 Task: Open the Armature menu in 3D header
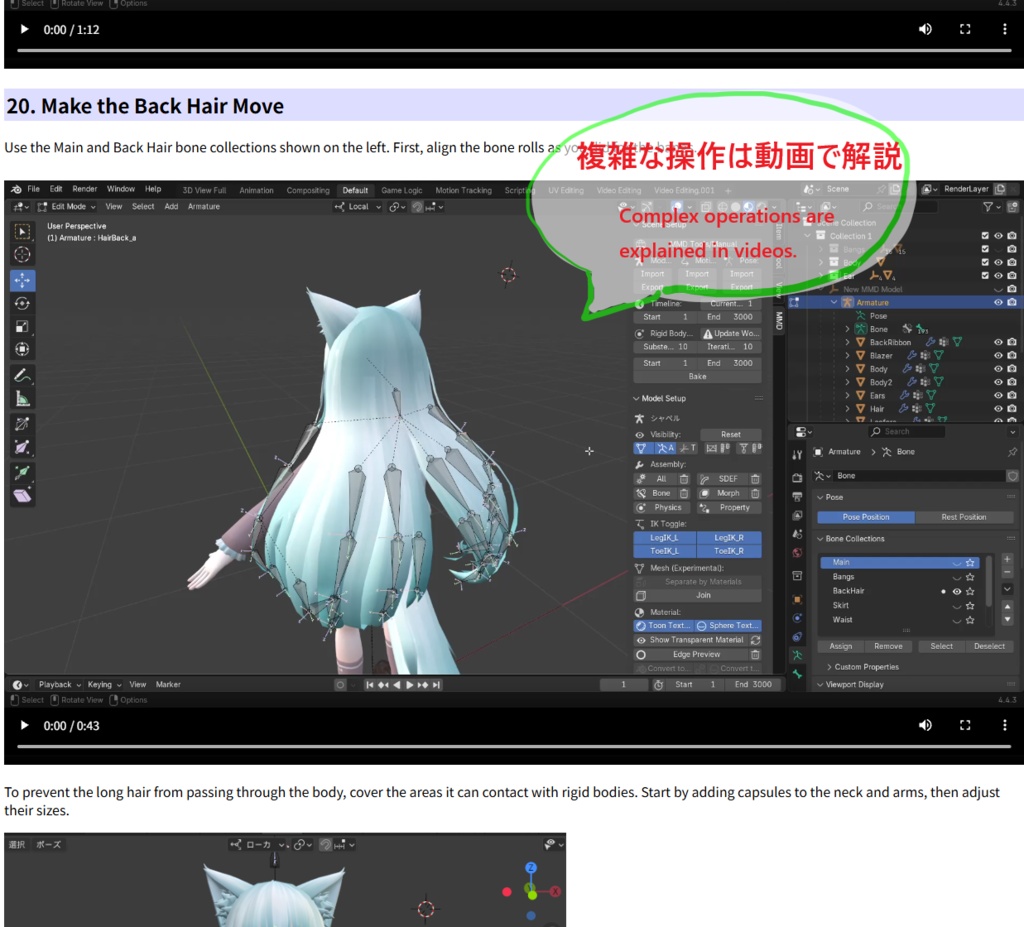[x=204, y=206]
